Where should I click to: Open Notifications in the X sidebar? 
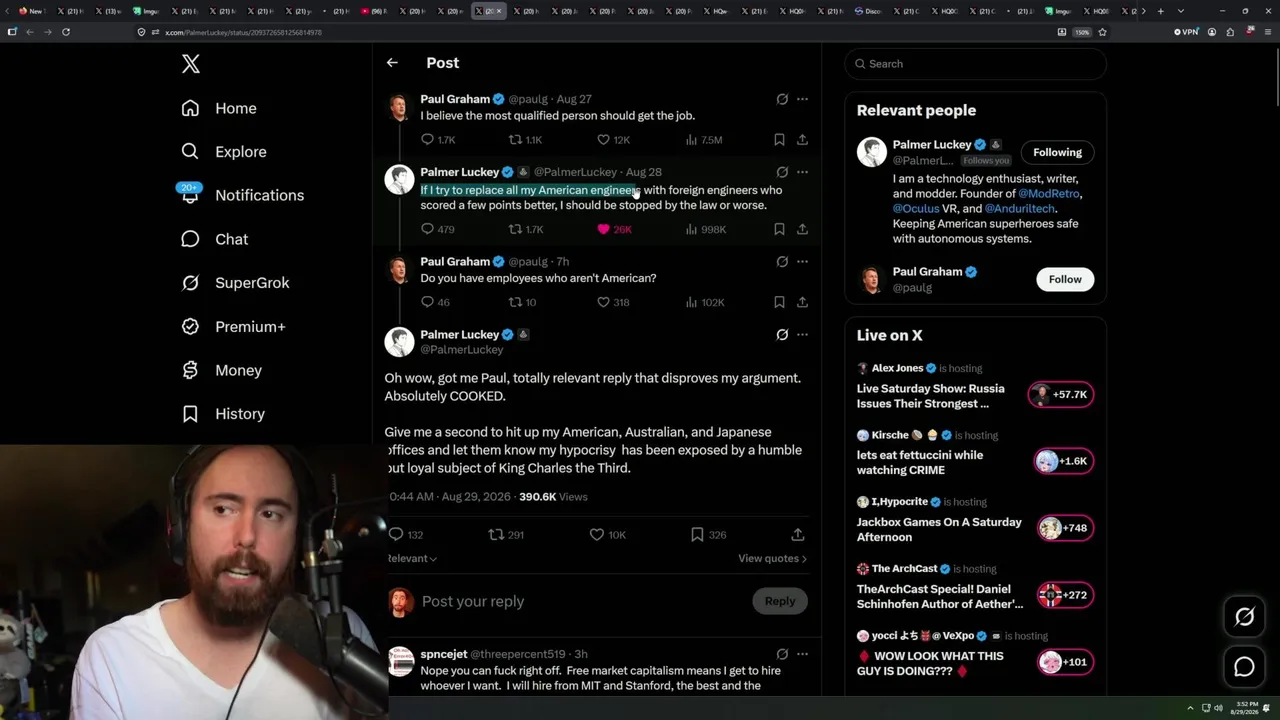pos(242,195)
